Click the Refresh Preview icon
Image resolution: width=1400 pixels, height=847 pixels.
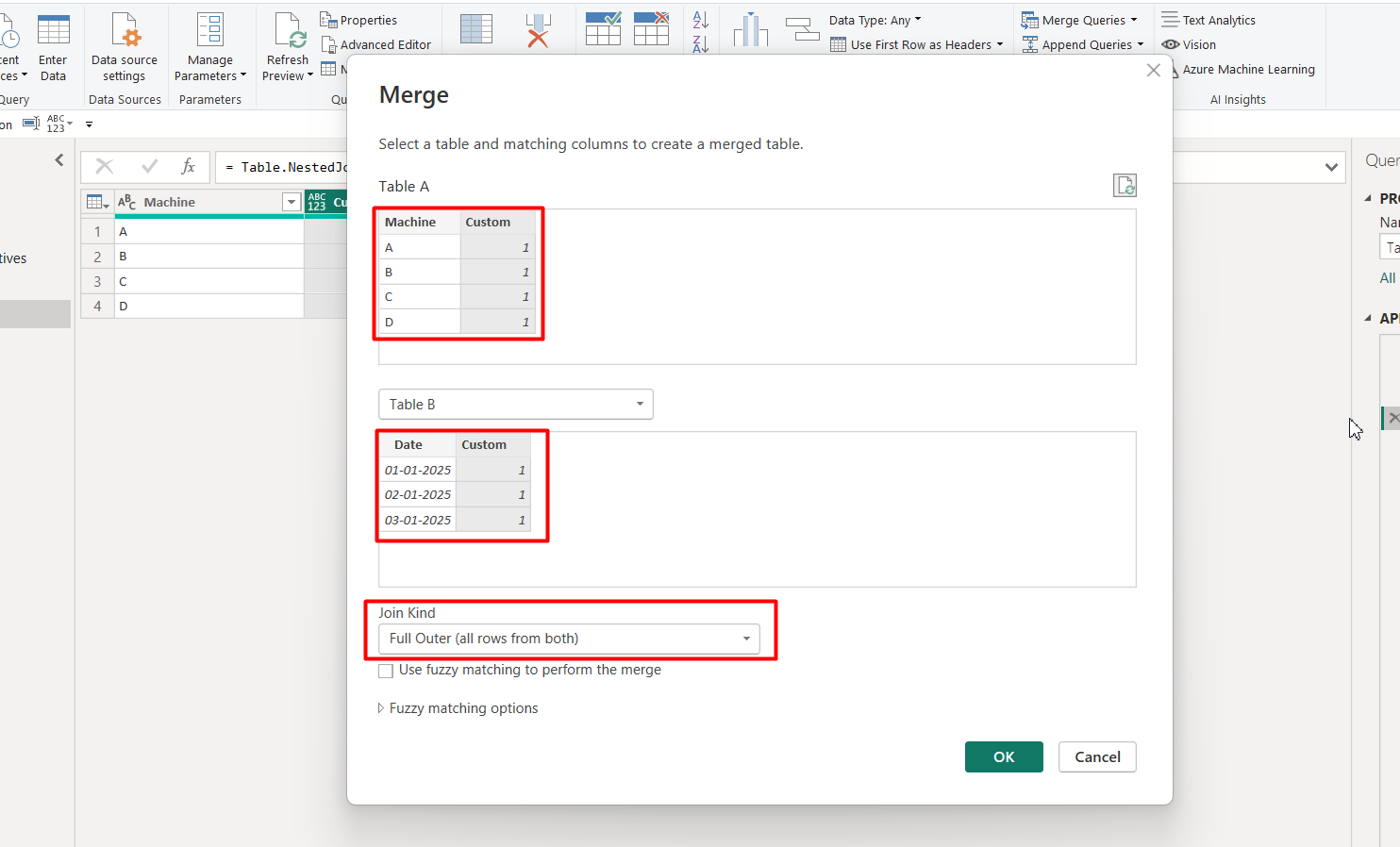tap(290, 30)
